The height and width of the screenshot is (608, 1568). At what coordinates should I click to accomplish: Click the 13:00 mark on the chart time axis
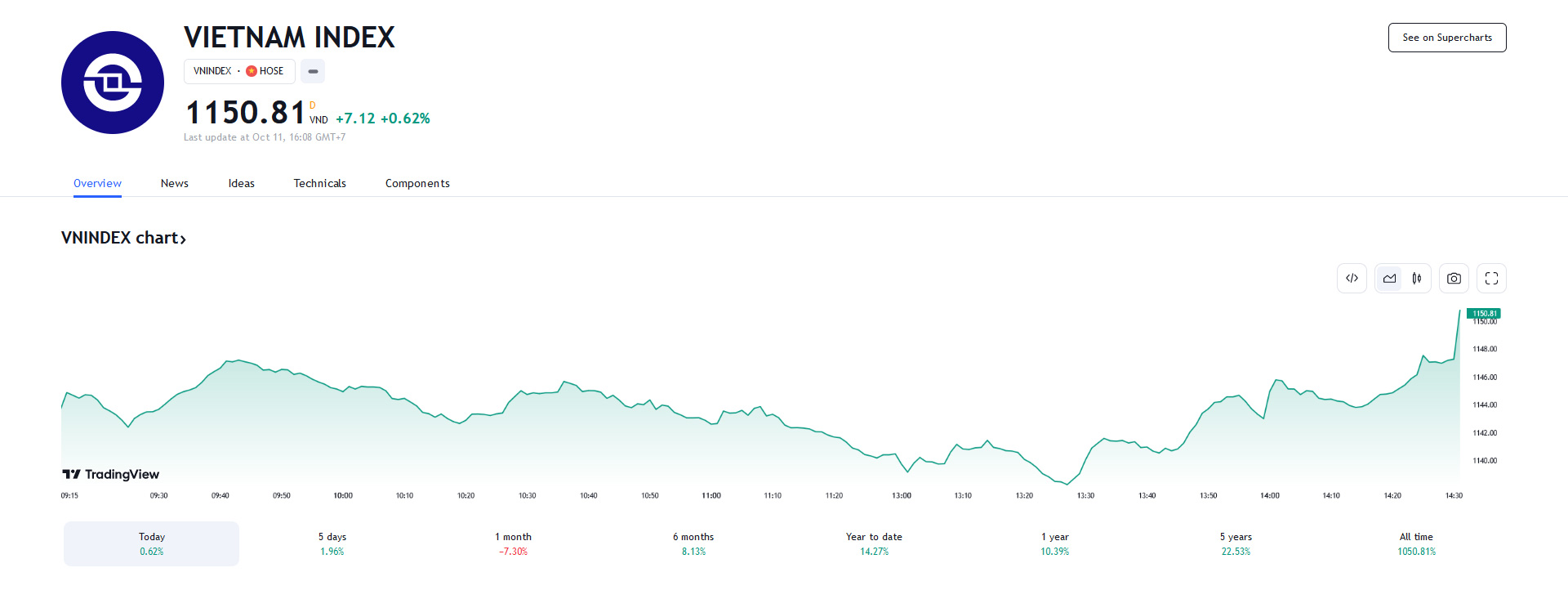pyautogui.click(x=902, y=495)
